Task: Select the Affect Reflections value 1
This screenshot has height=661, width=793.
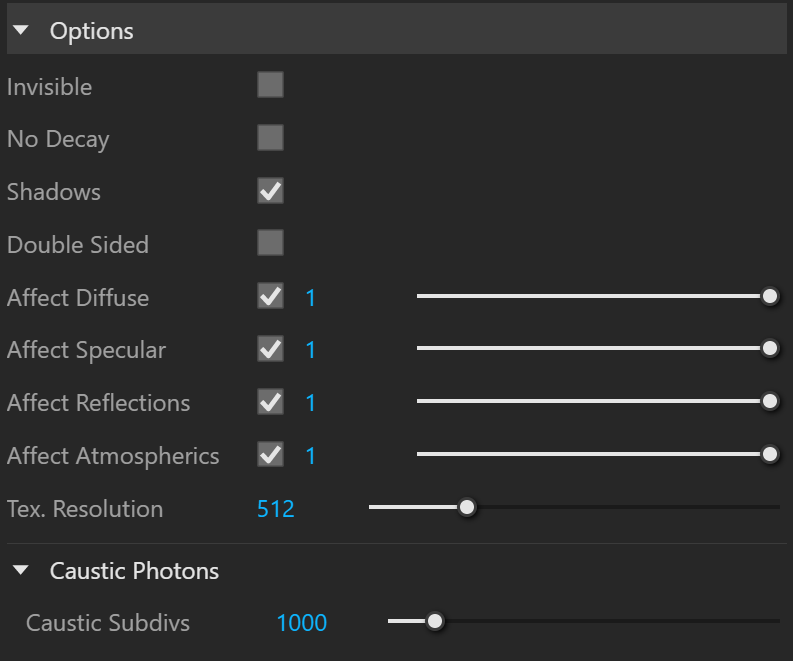Action: point(311,403)
